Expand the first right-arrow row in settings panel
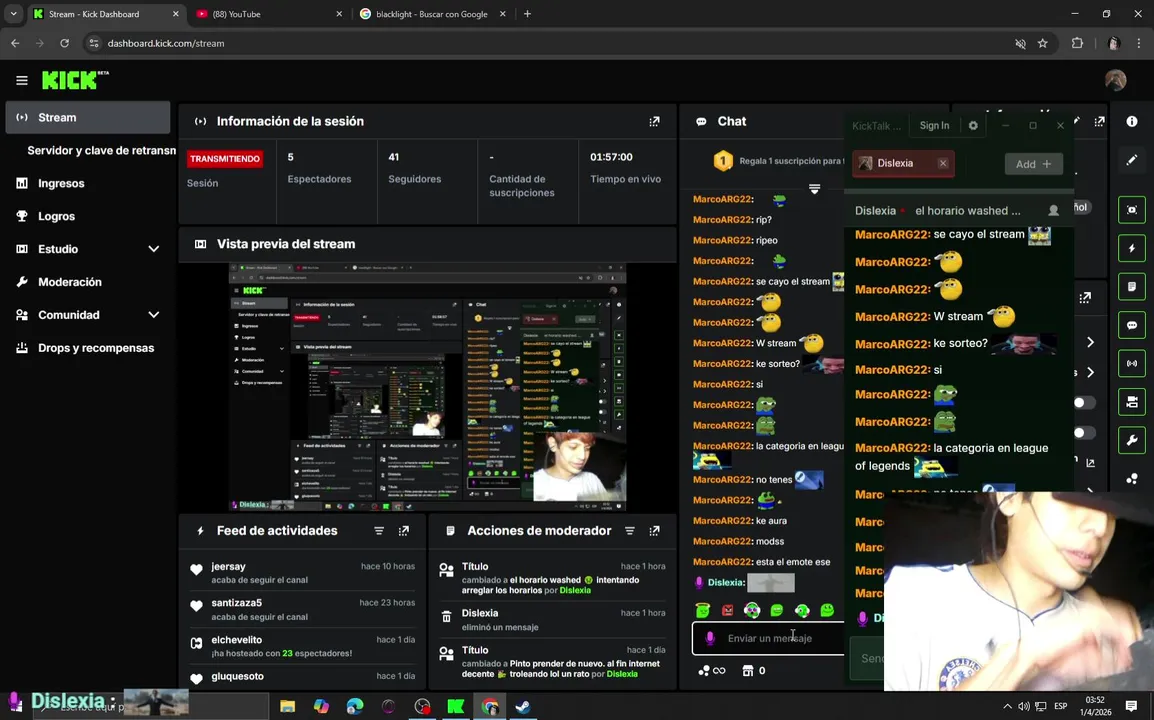This screenshot has height=720, width=1154. pos(1090,342)
